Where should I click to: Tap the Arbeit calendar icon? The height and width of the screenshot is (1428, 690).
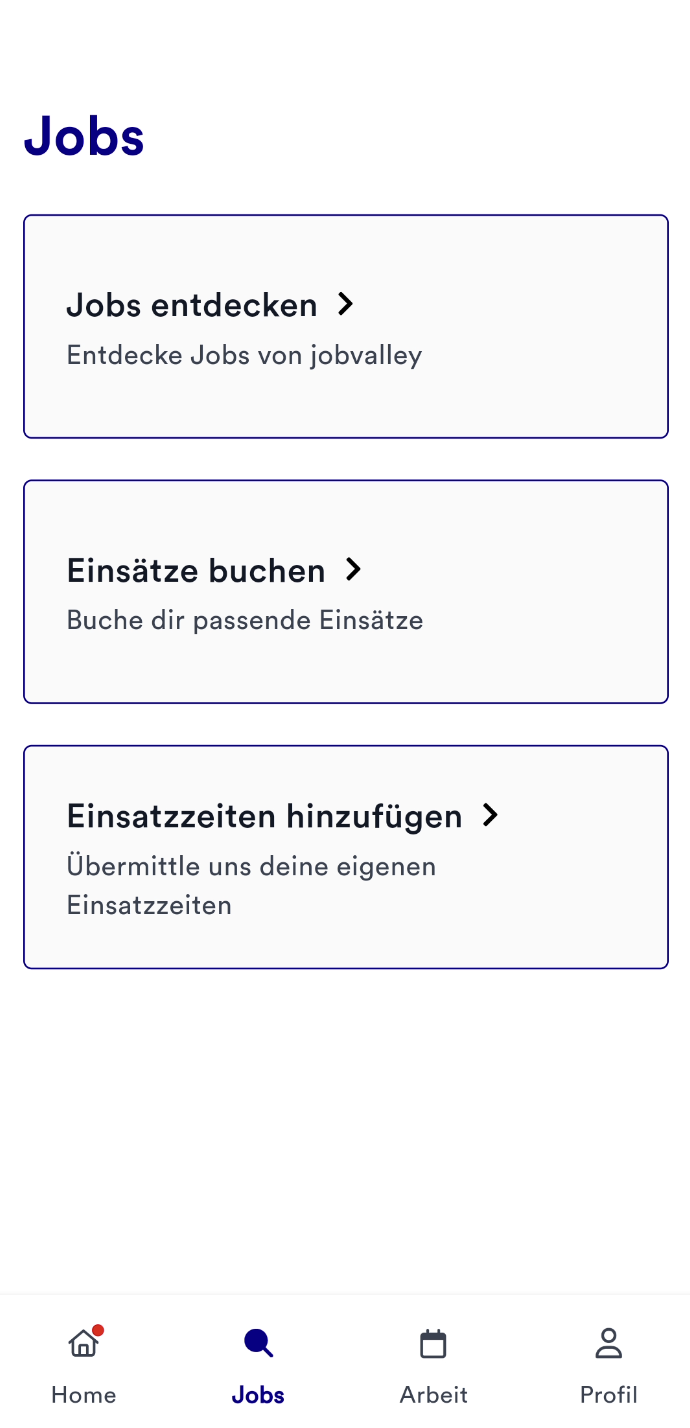click(433, 1344)
